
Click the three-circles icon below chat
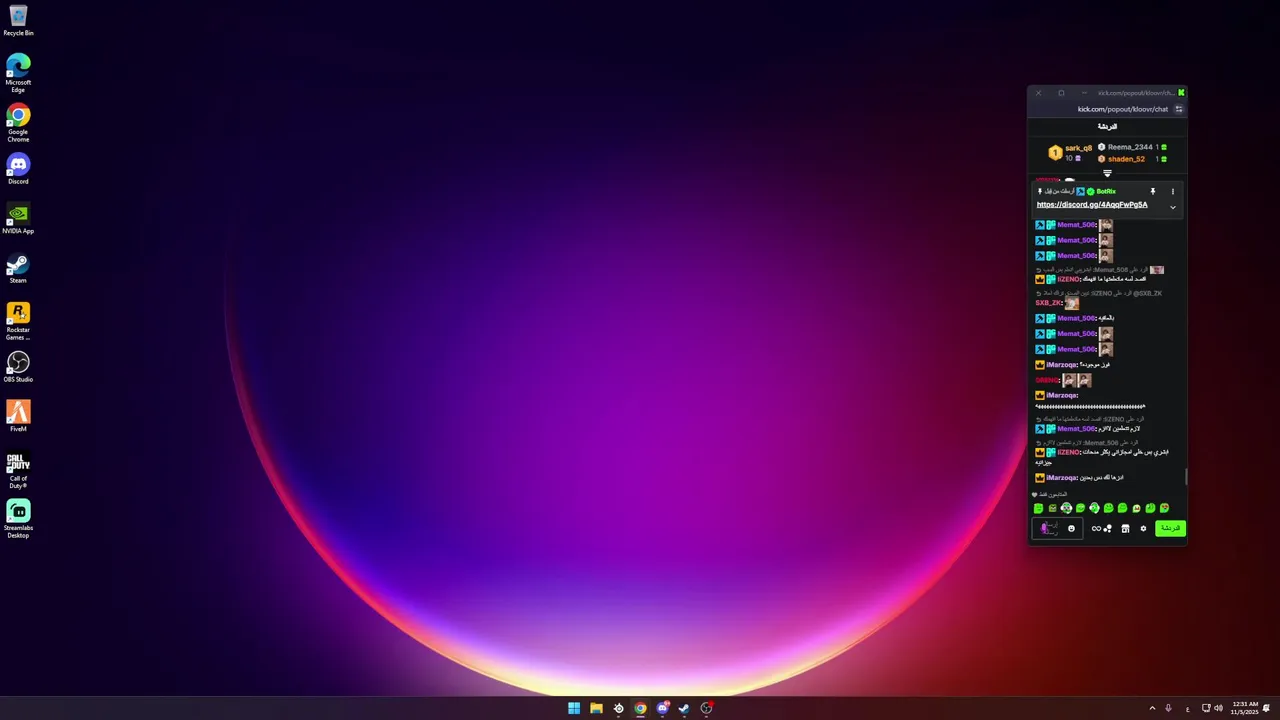1108,528
